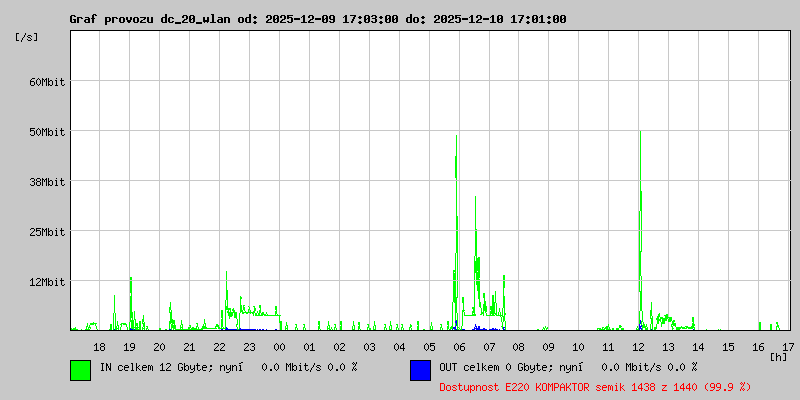Click the '12' hour label on x-axis
The height and width of the screenshot is (400, 800).
(639, 347)
